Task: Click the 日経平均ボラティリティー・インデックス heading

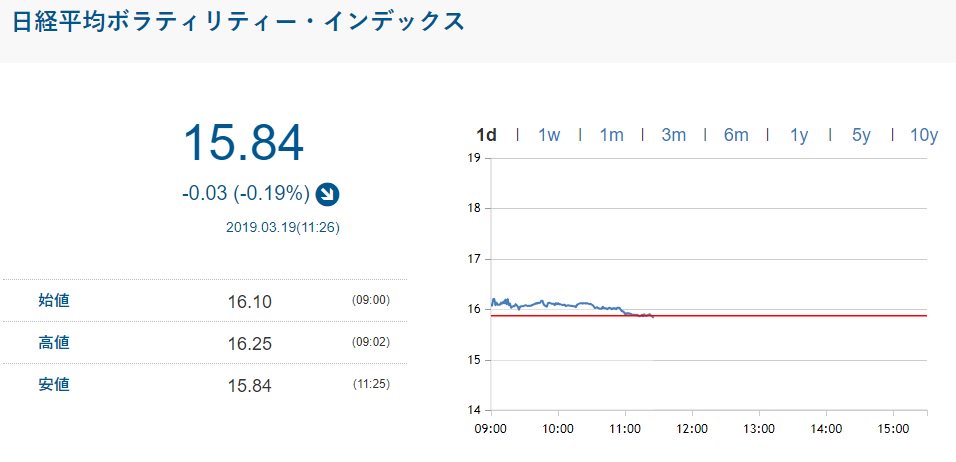Action: tap(238, 21)
